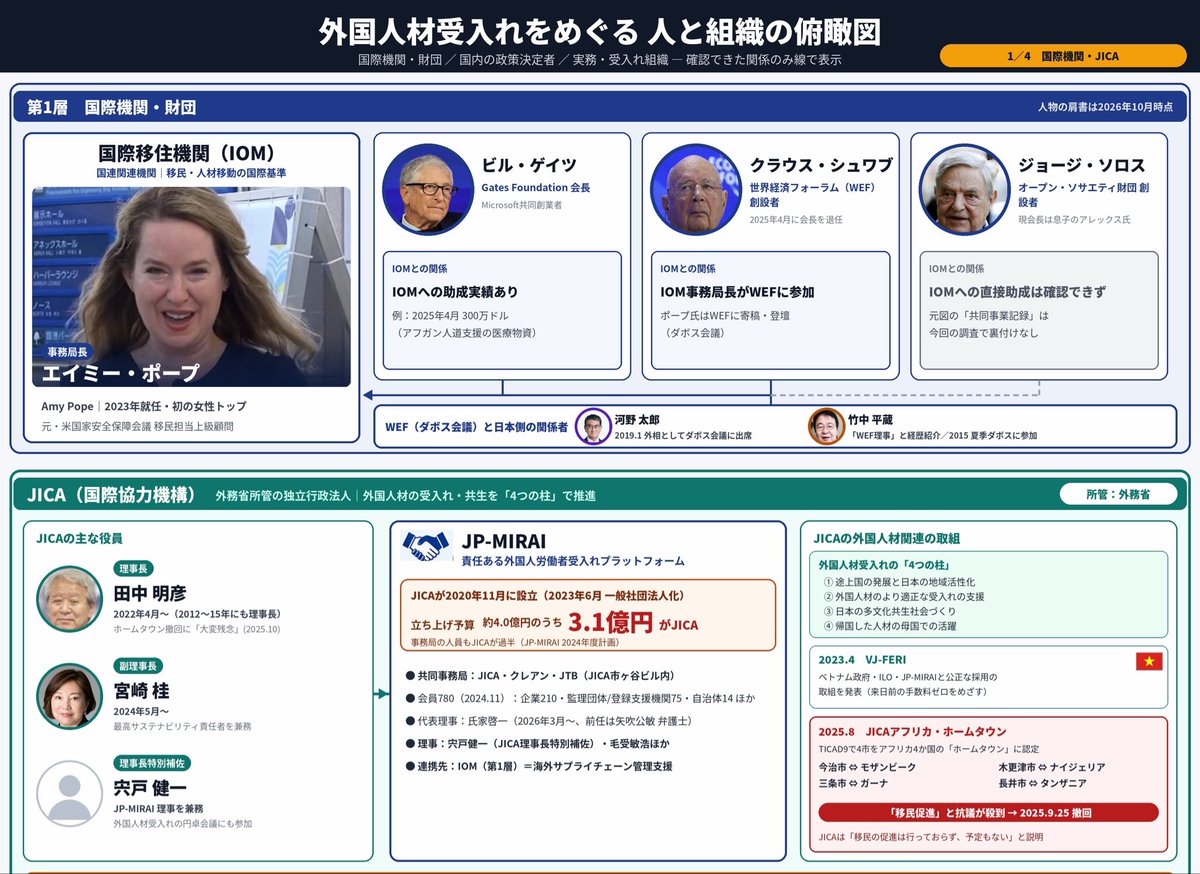Viewport: 1200px width, 874px height.
Task: Click '木更津市 ⇔ ナイジェリア' text
Action: pos(1052,767)
